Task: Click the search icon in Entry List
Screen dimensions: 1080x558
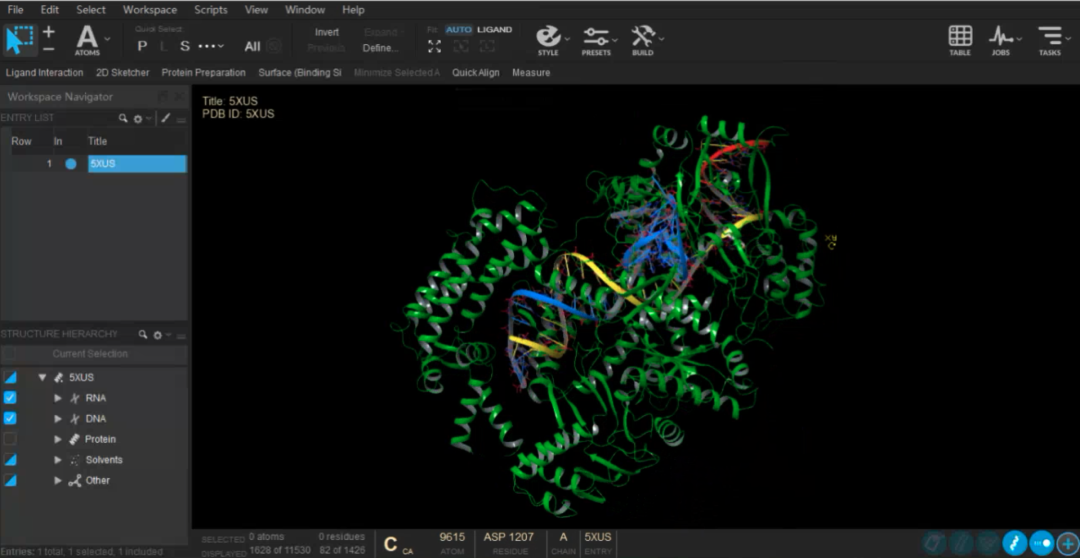Action: tap(124, 118)
